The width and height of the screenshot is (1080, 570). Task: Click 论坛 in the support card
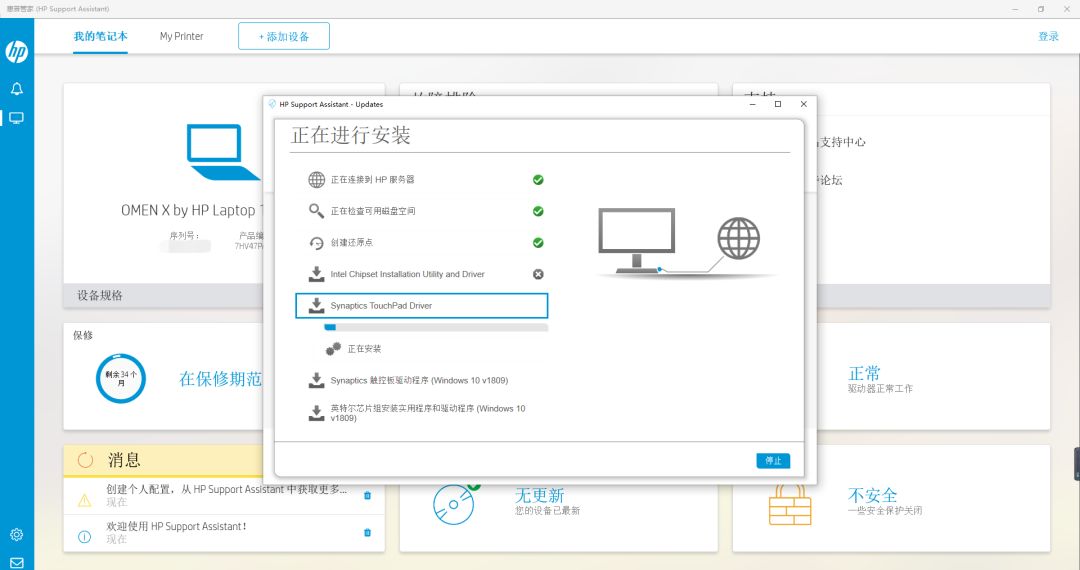tap(830, 180)
